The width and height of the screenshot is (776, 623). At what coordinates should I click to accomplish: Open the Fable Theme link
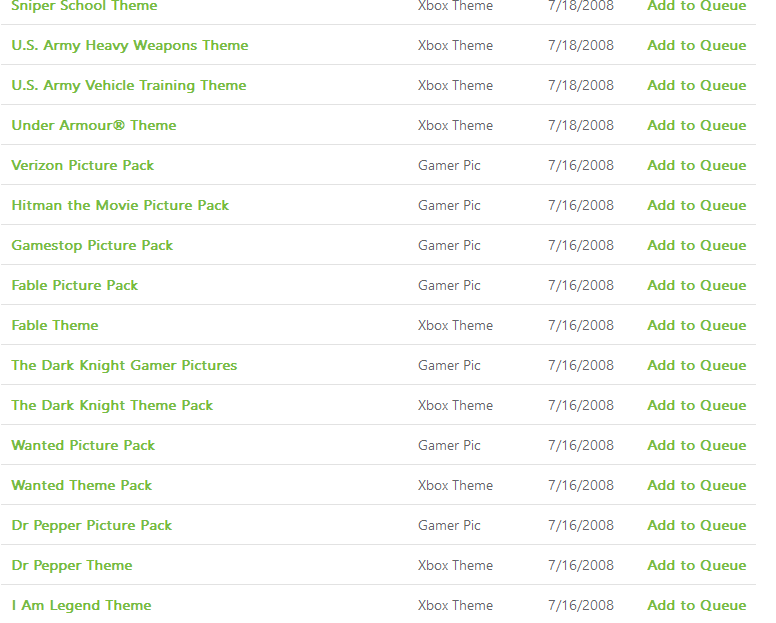click(55, 326)
